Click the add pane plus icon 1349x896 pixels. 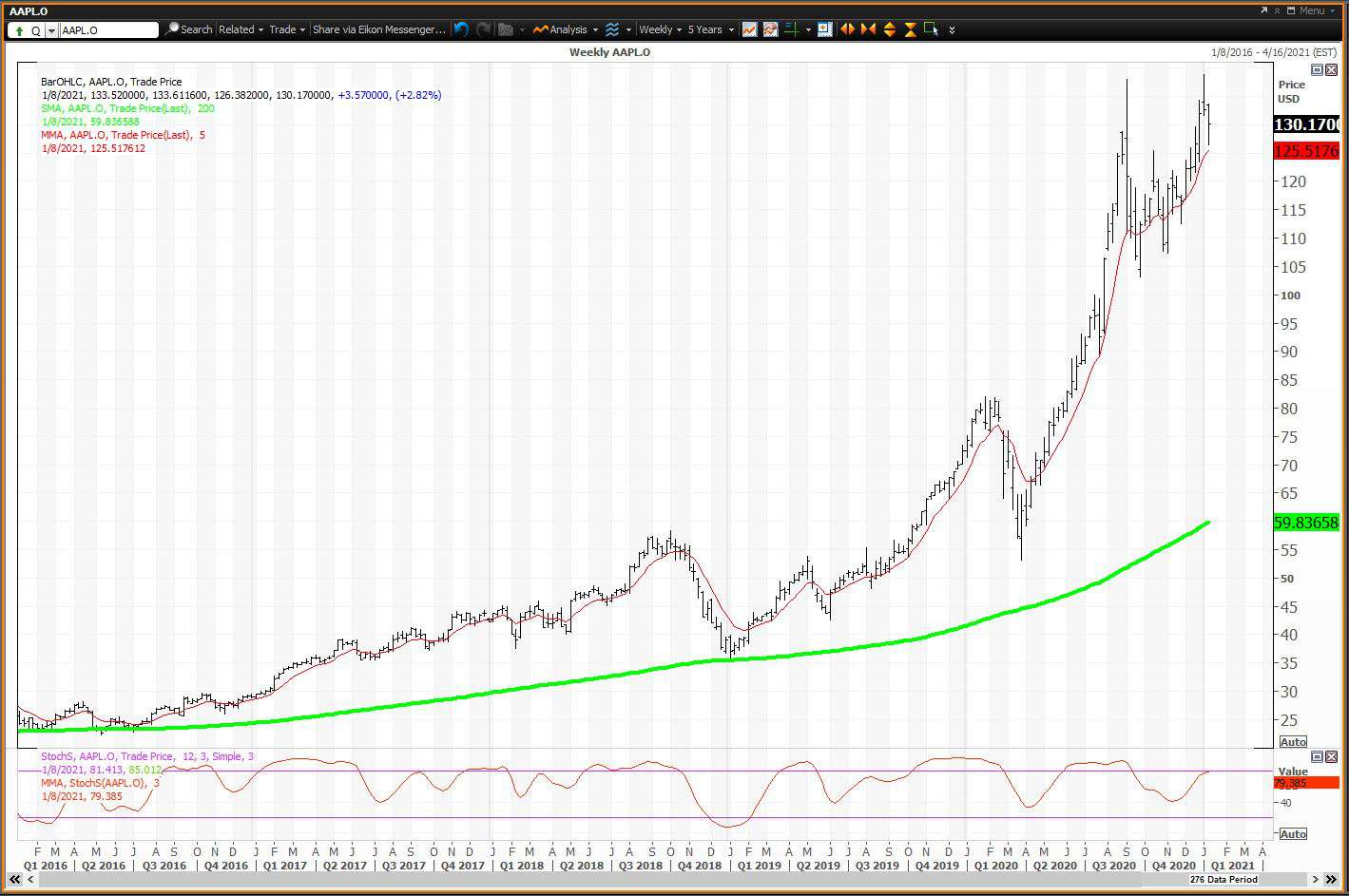[x=824, y=29]
